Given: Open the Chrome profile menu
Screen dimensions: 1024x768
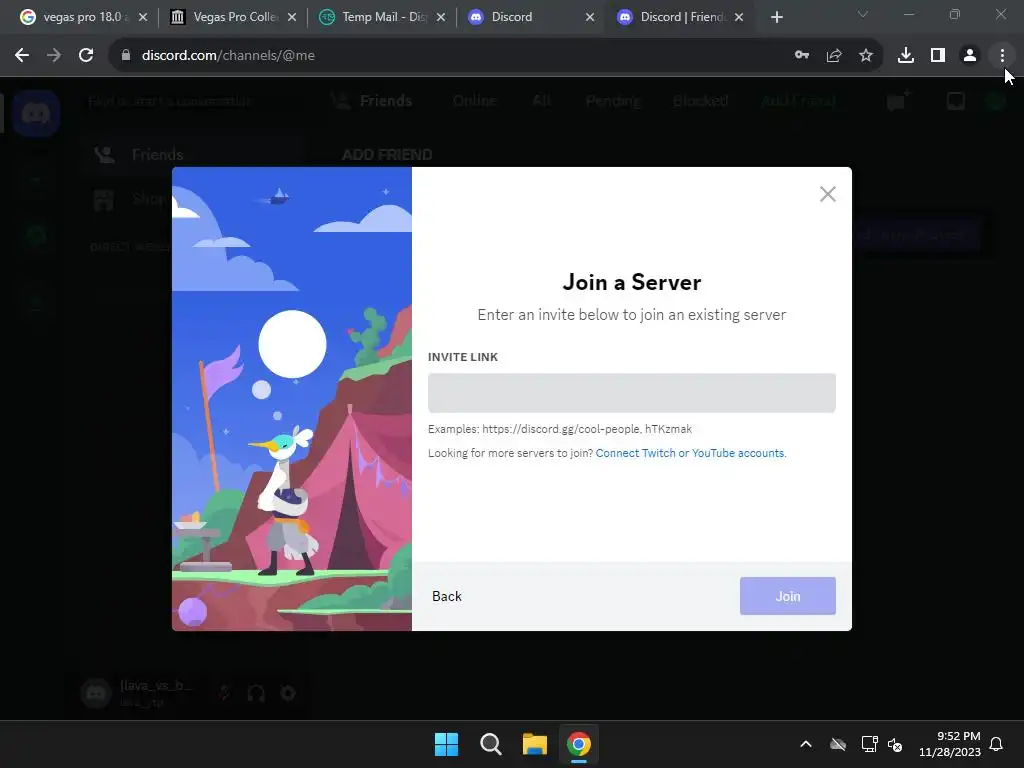Looking at the screenshot, I should (970, 56).
